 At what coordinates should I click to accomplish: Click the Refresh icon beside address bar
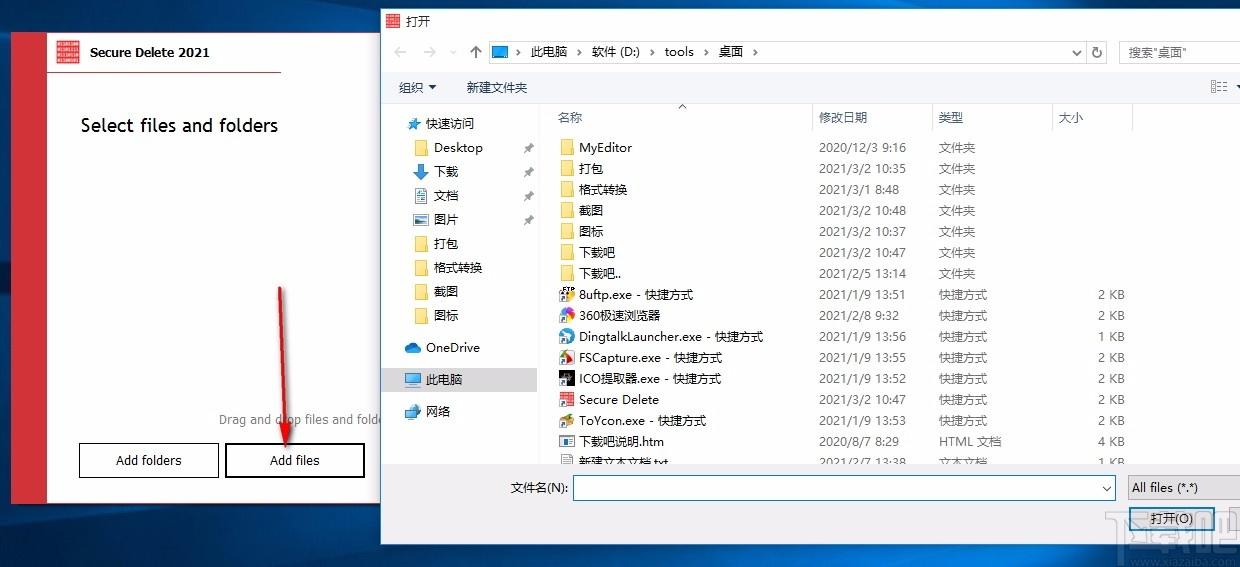point(1097,52)
